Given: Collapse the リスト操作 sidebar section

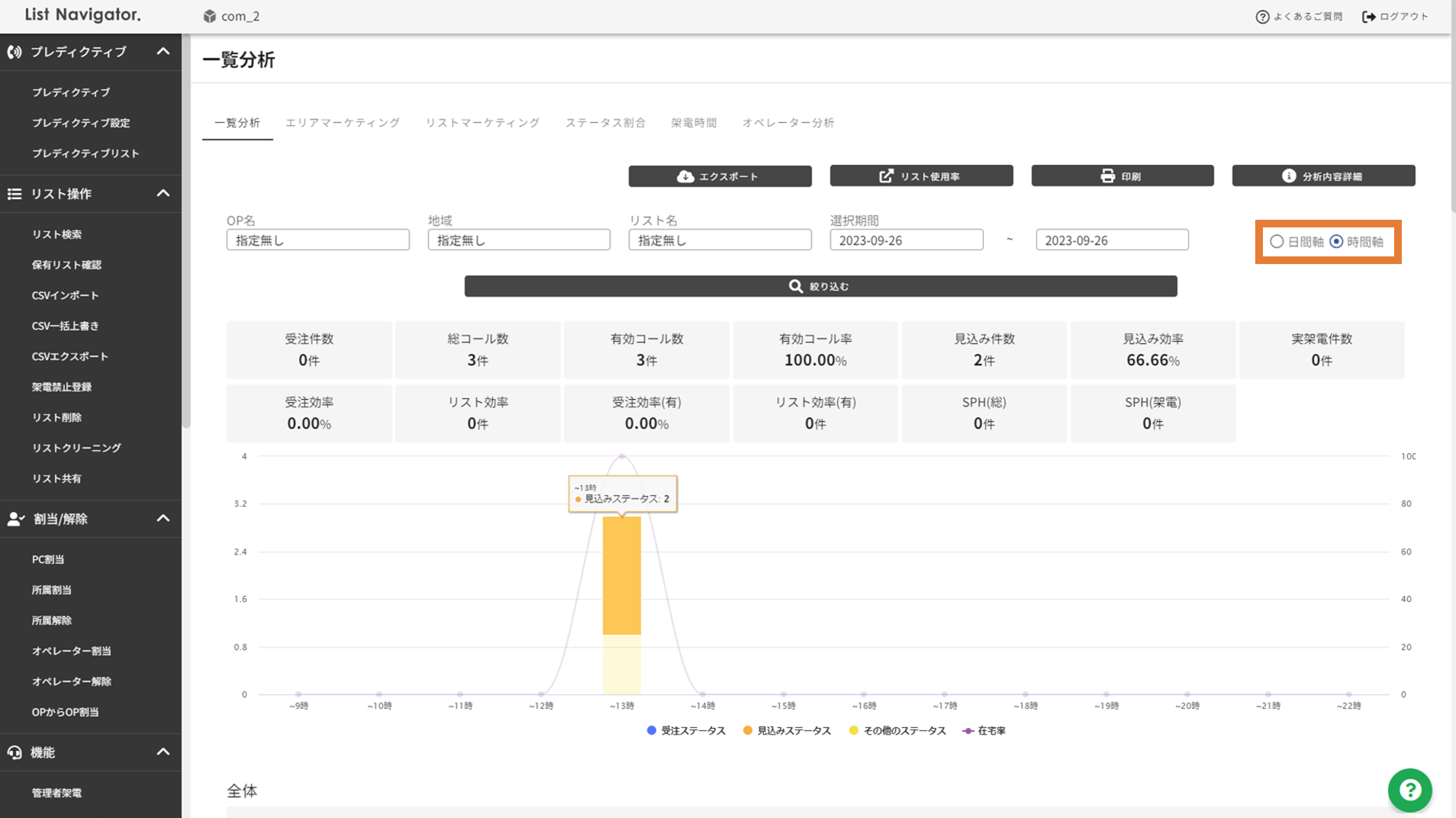Looking at the screenshot, I should [163, 193].
